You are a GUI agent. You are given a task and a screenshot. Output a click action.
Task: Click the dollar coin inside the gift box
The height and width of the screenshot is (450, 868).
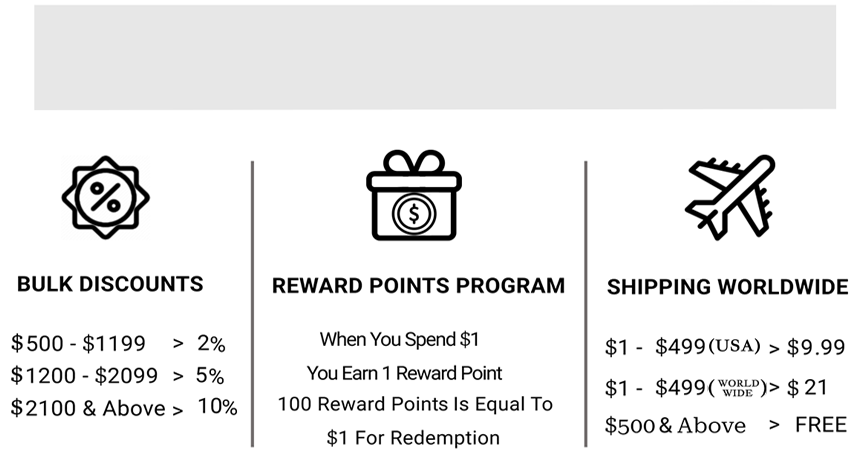pyautogui.click(x=414, y=214)
